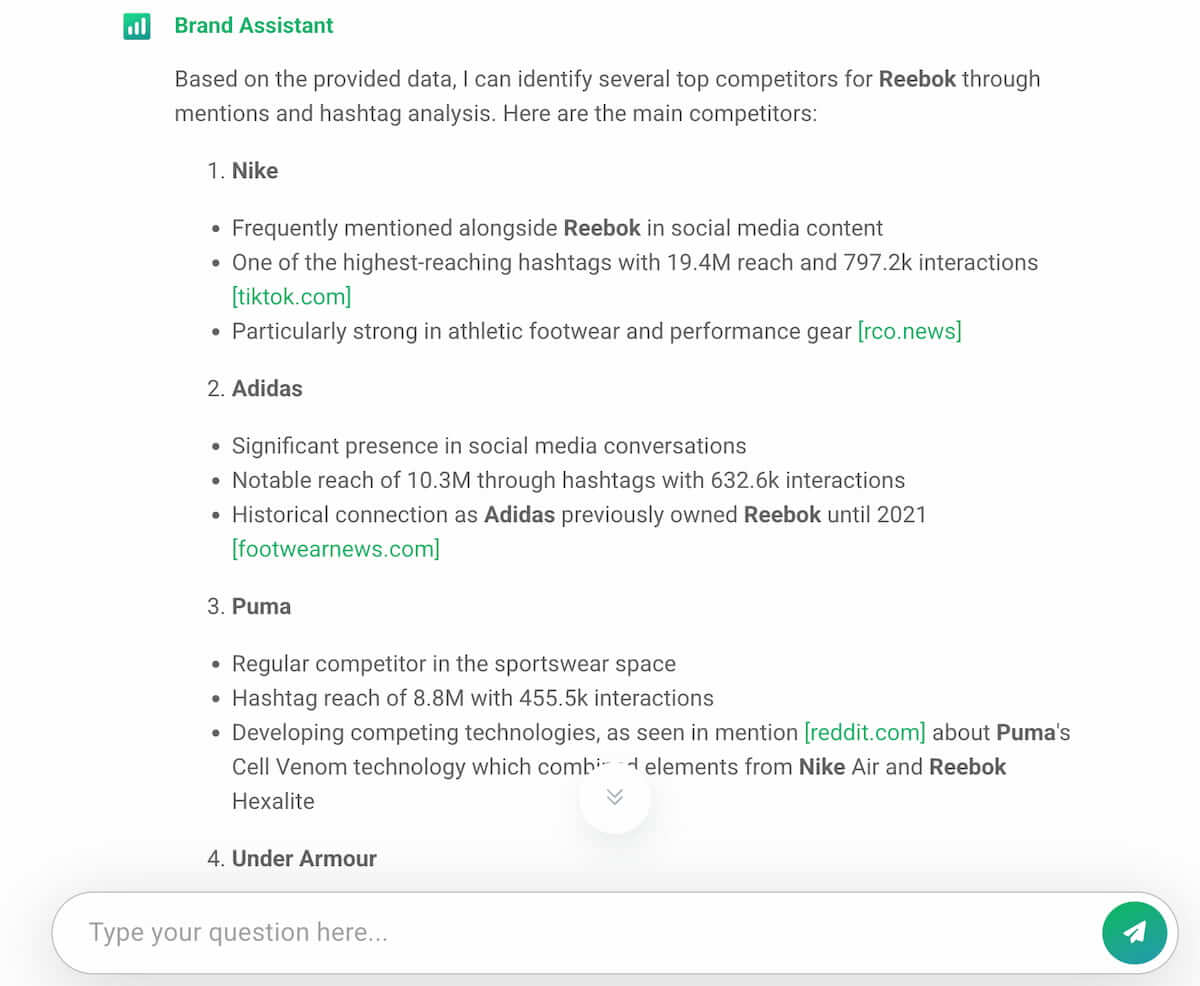This screenshot has height=986, width=1200.
Task: Open the rco.news citation link
Action: [x=910, y=331]
